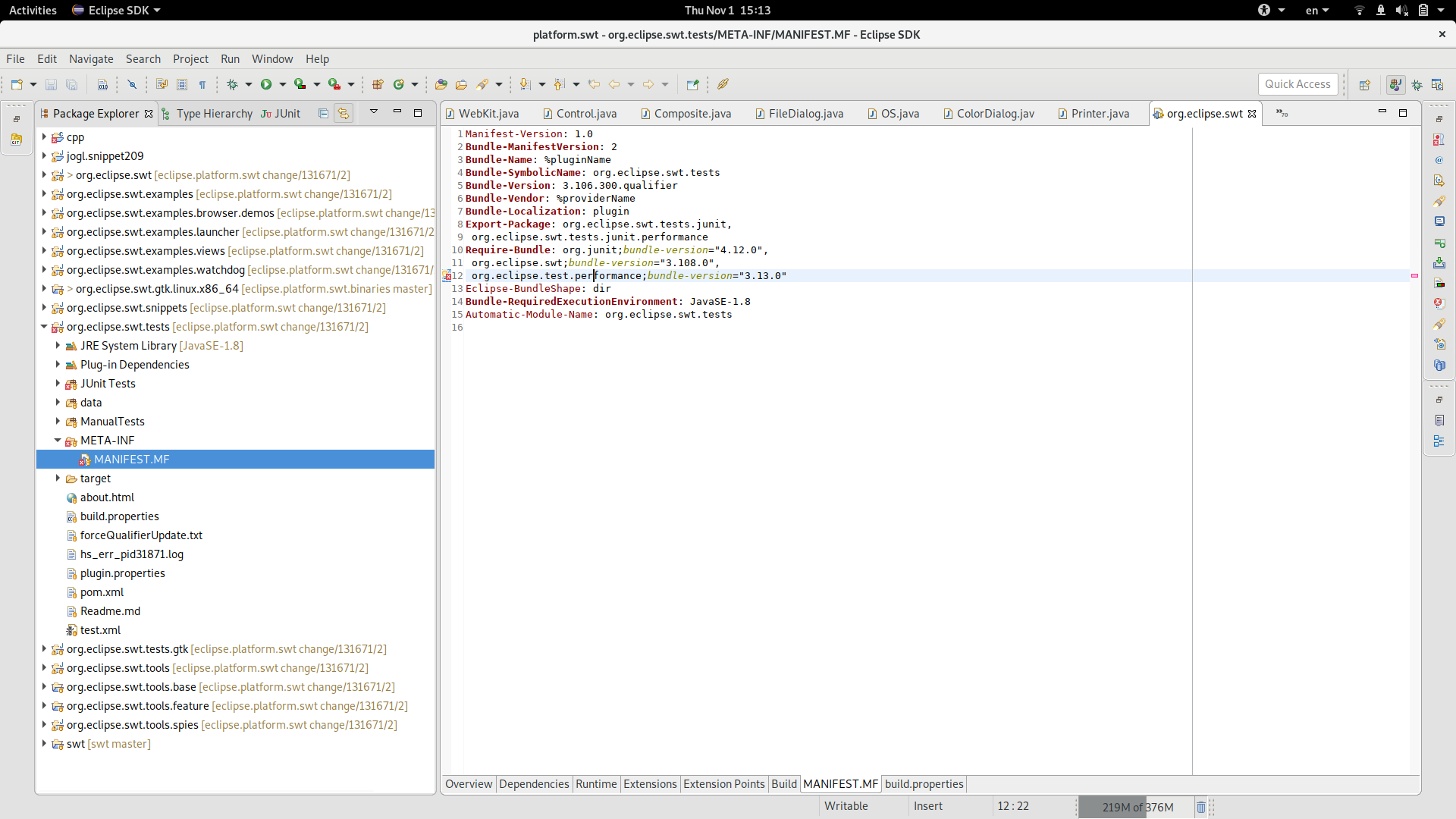Screen dimensions: 1456x819
Task: Click the New file wizard icon
Action: [17, 84]
